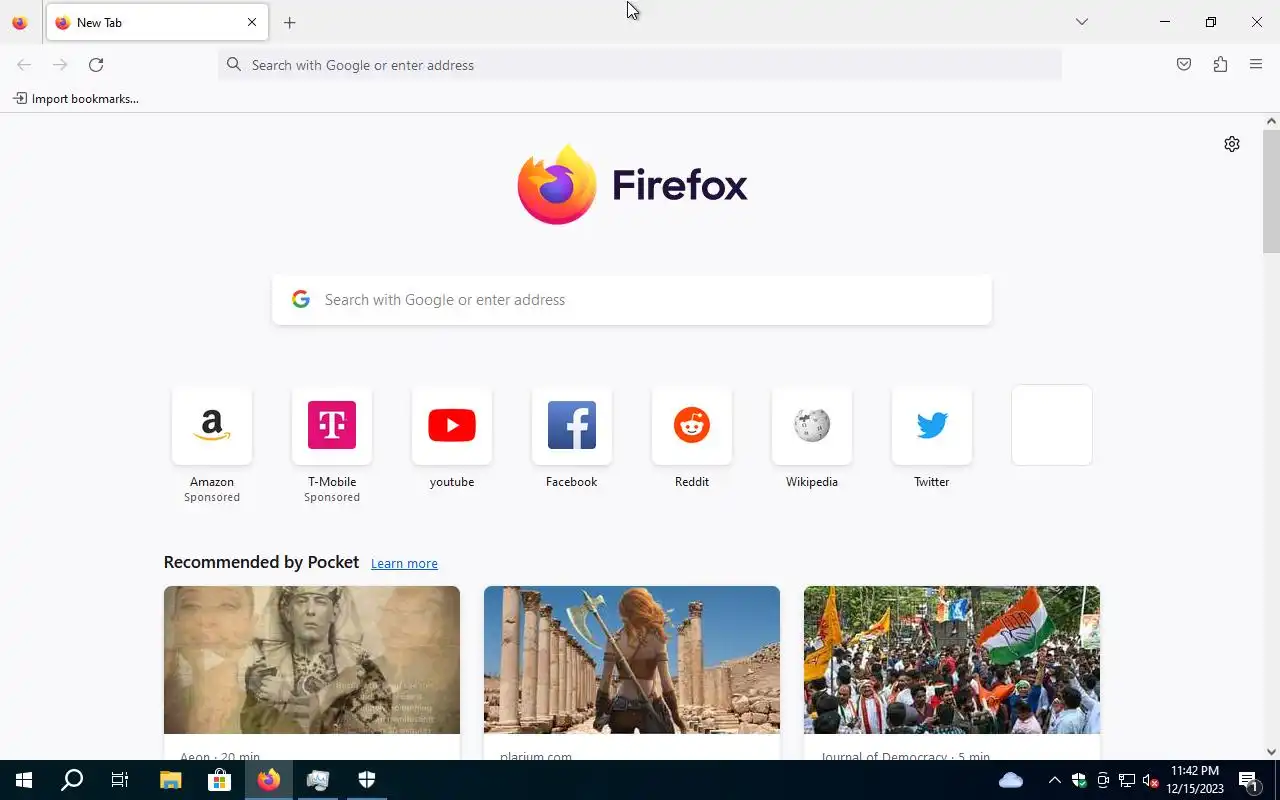Open the taskbar clock and date
This screenshot has height=800, width=1280.
point(1195,780)
